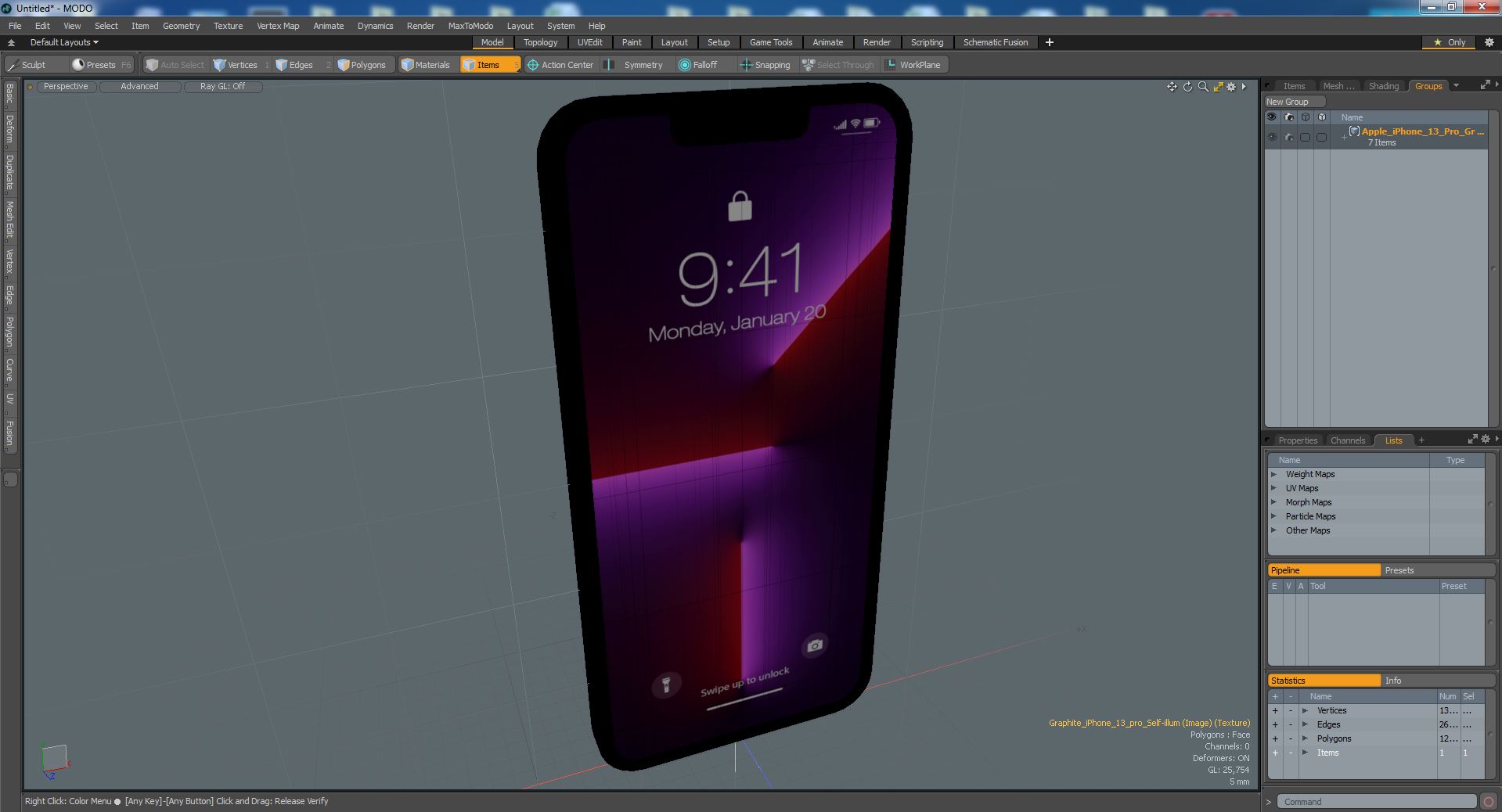The width and height of the screenshot is (1502, 812).
Task: Click the minus button on Edges row
Action: 1291,724
